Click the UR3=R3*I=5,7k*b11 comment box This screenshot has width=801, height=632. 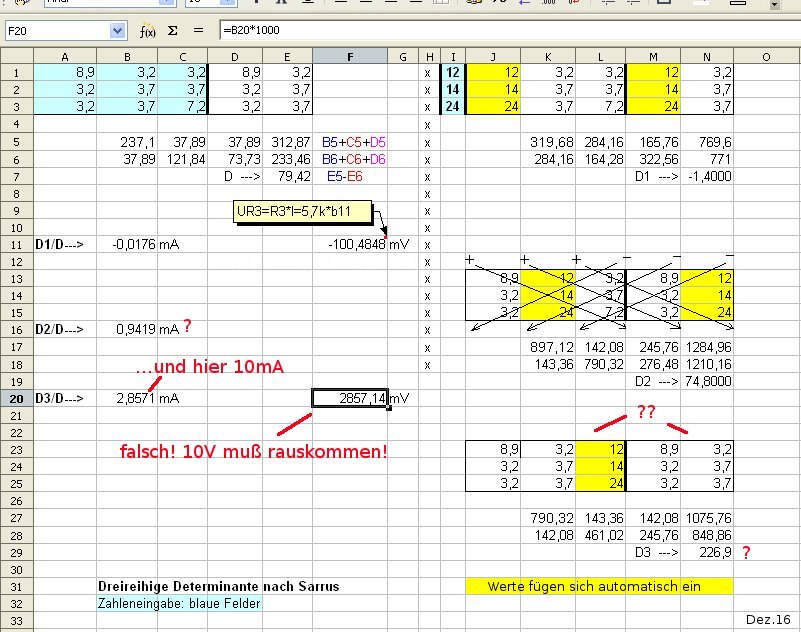point(302,211)
